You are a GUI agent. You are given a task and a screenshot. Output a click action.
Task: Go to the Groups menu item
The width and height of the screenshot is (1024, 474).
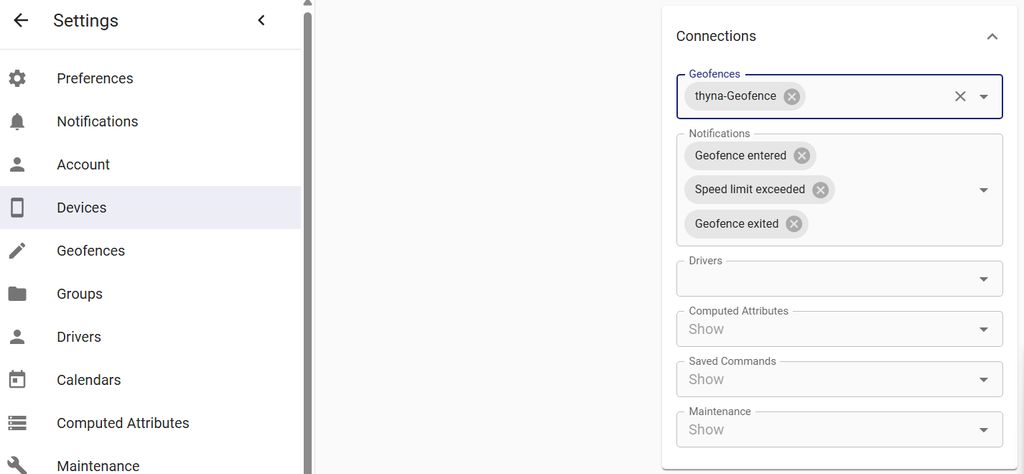[80, 294]
